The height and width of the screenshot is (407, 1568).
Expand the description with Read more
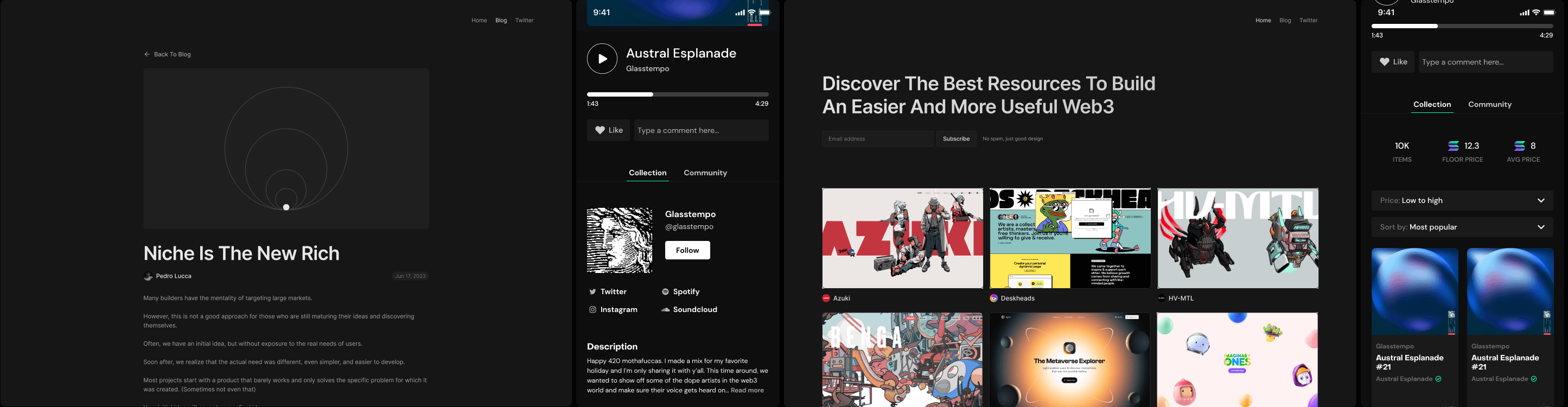747,391
